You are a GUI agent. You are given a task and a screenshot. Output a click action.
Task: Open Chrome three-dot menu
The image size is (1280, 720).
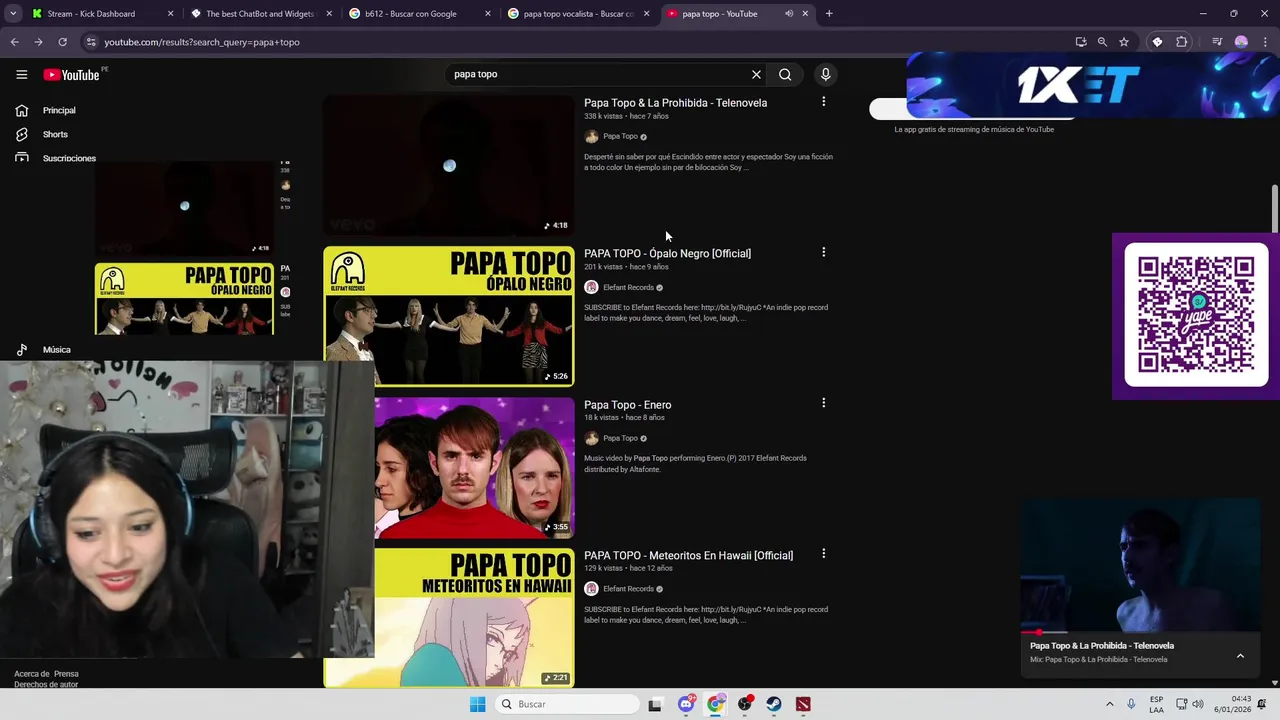[1265, 42]
